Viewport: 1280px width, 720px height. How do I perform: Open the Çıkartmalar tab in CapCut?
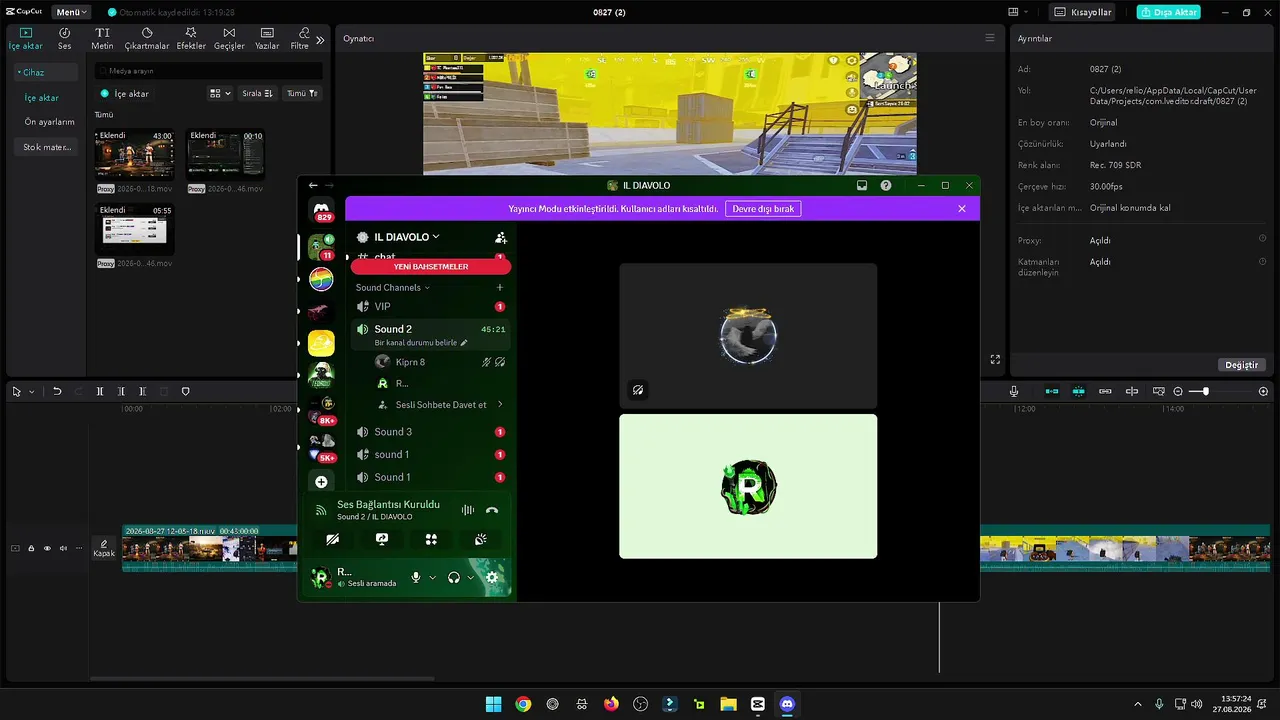pos(147,38)
